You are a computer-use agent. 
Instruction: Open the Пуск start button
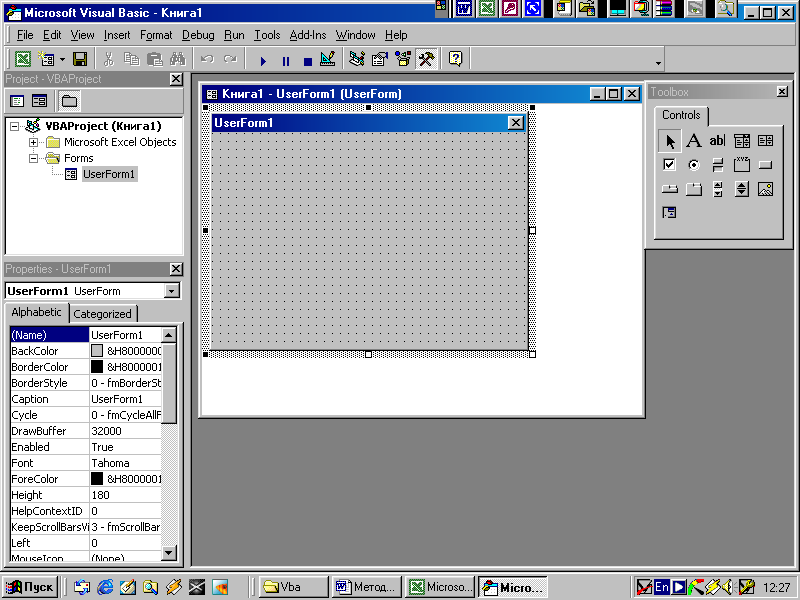click(30, 587)
